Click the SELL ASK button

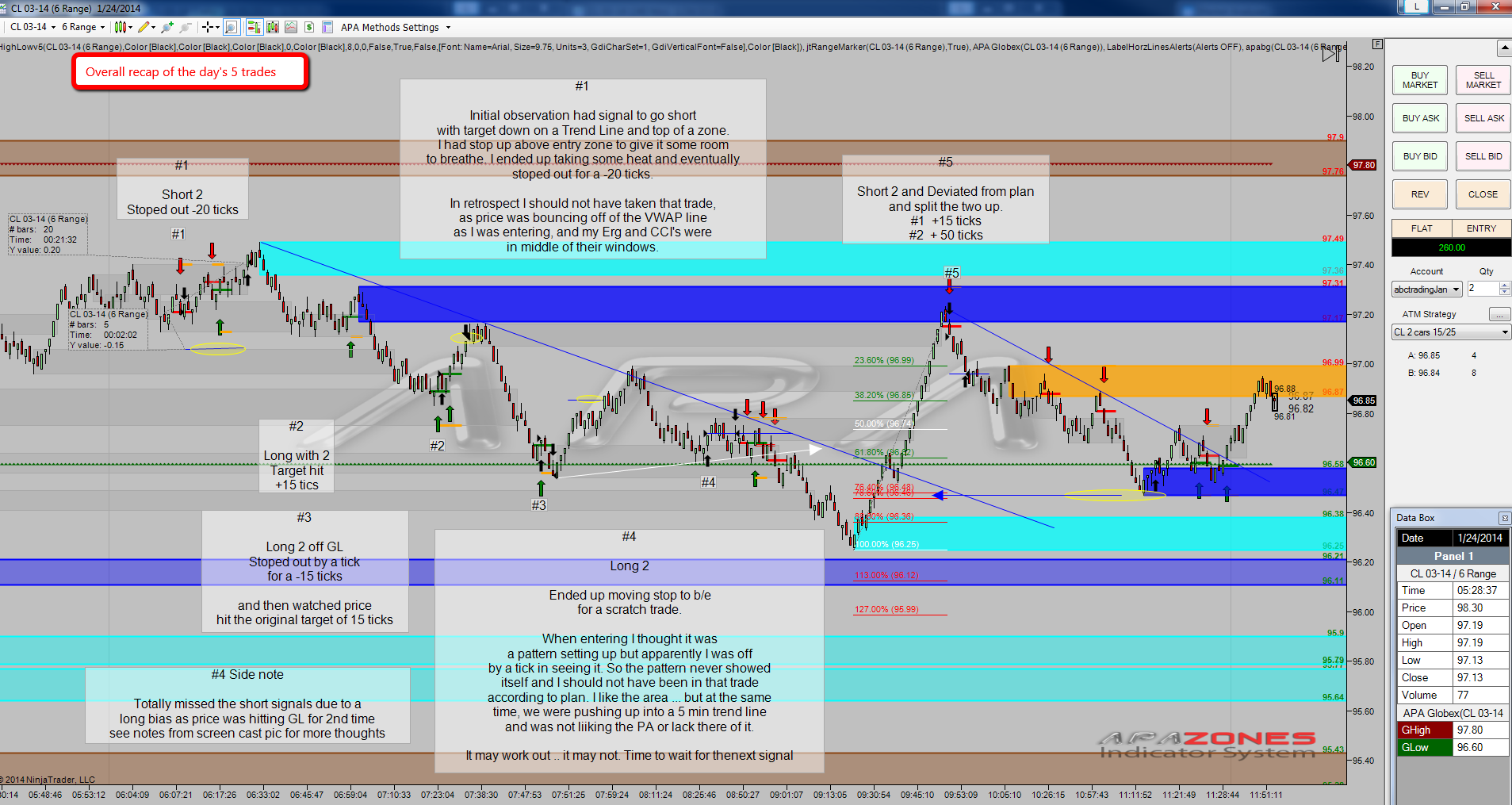(1483, 118)
